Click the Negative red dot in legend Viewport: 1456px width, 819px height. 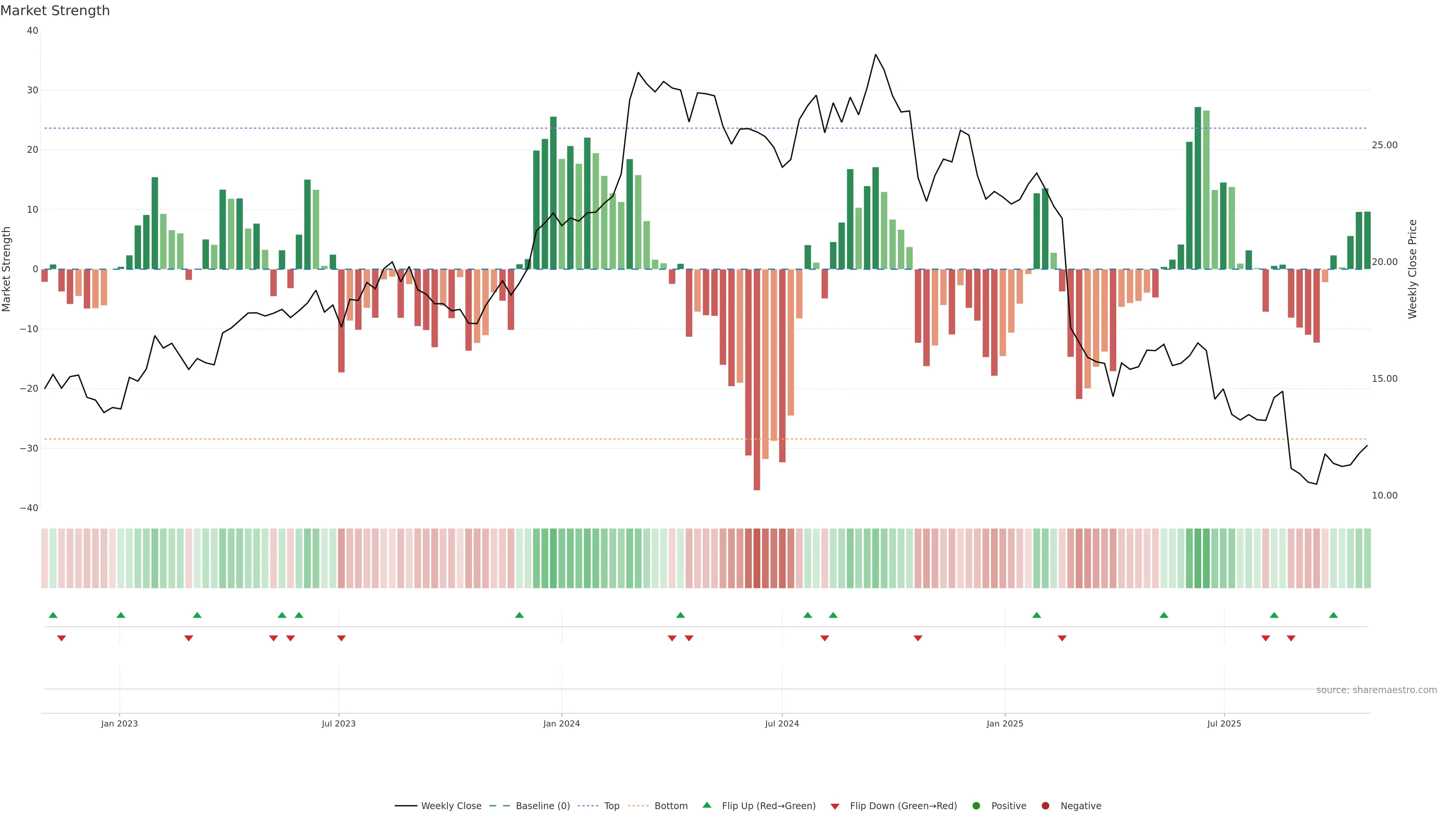[1045, 805]
